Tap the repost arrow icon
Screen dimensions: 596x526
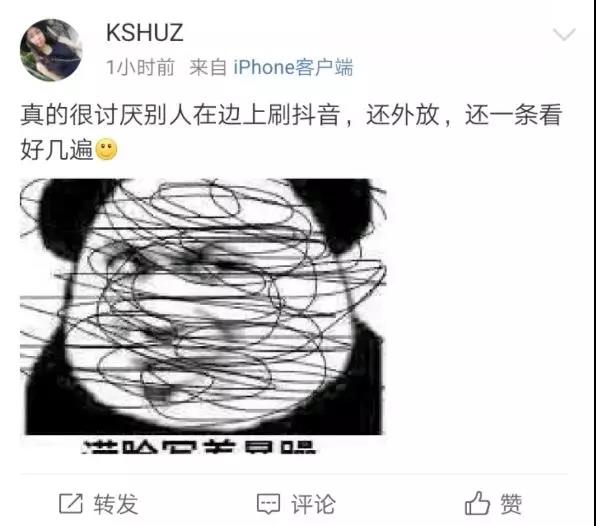click(71, 504)
